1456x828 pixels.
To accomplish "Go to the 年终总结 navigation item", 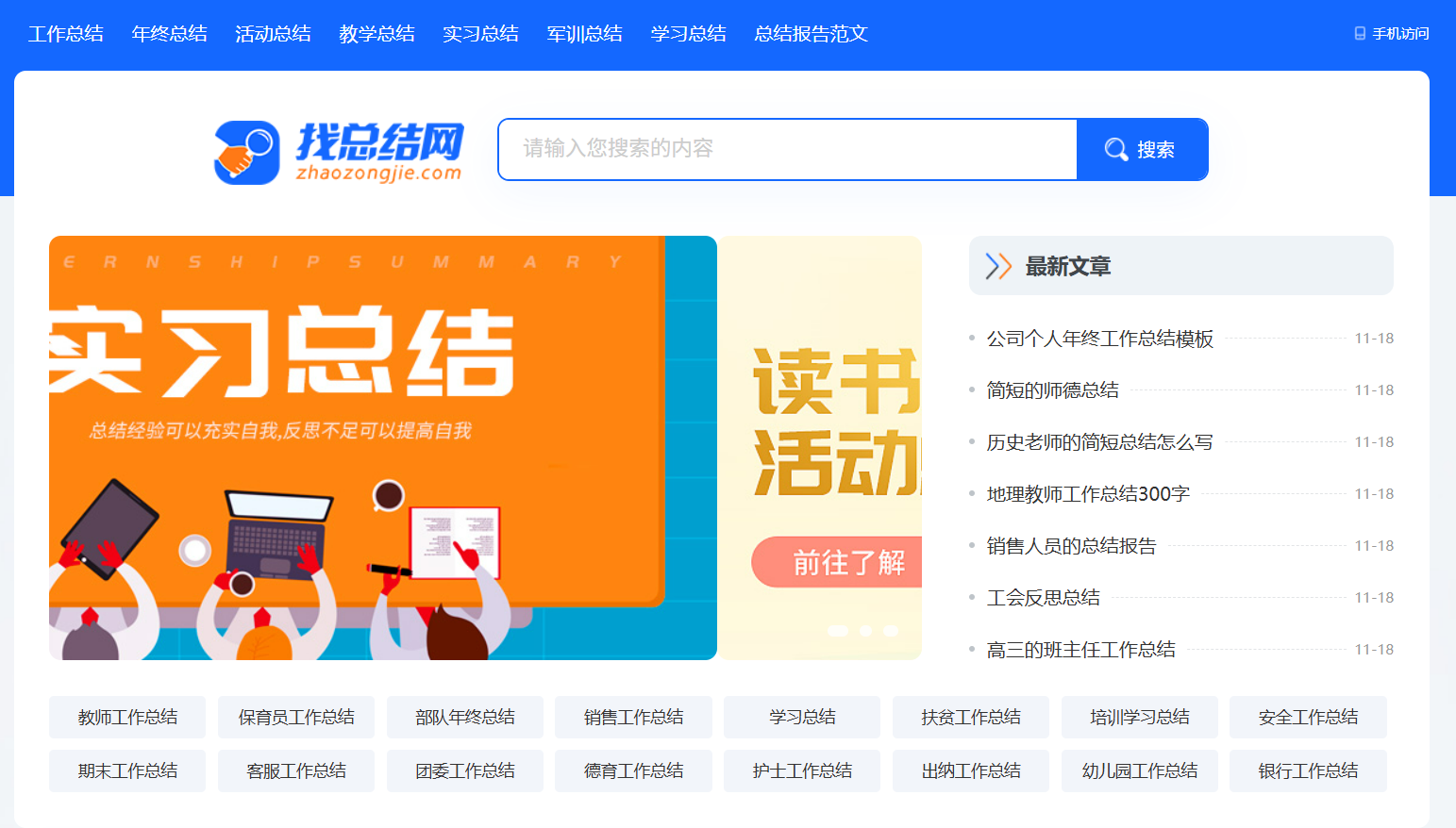I will click(170, 34).
